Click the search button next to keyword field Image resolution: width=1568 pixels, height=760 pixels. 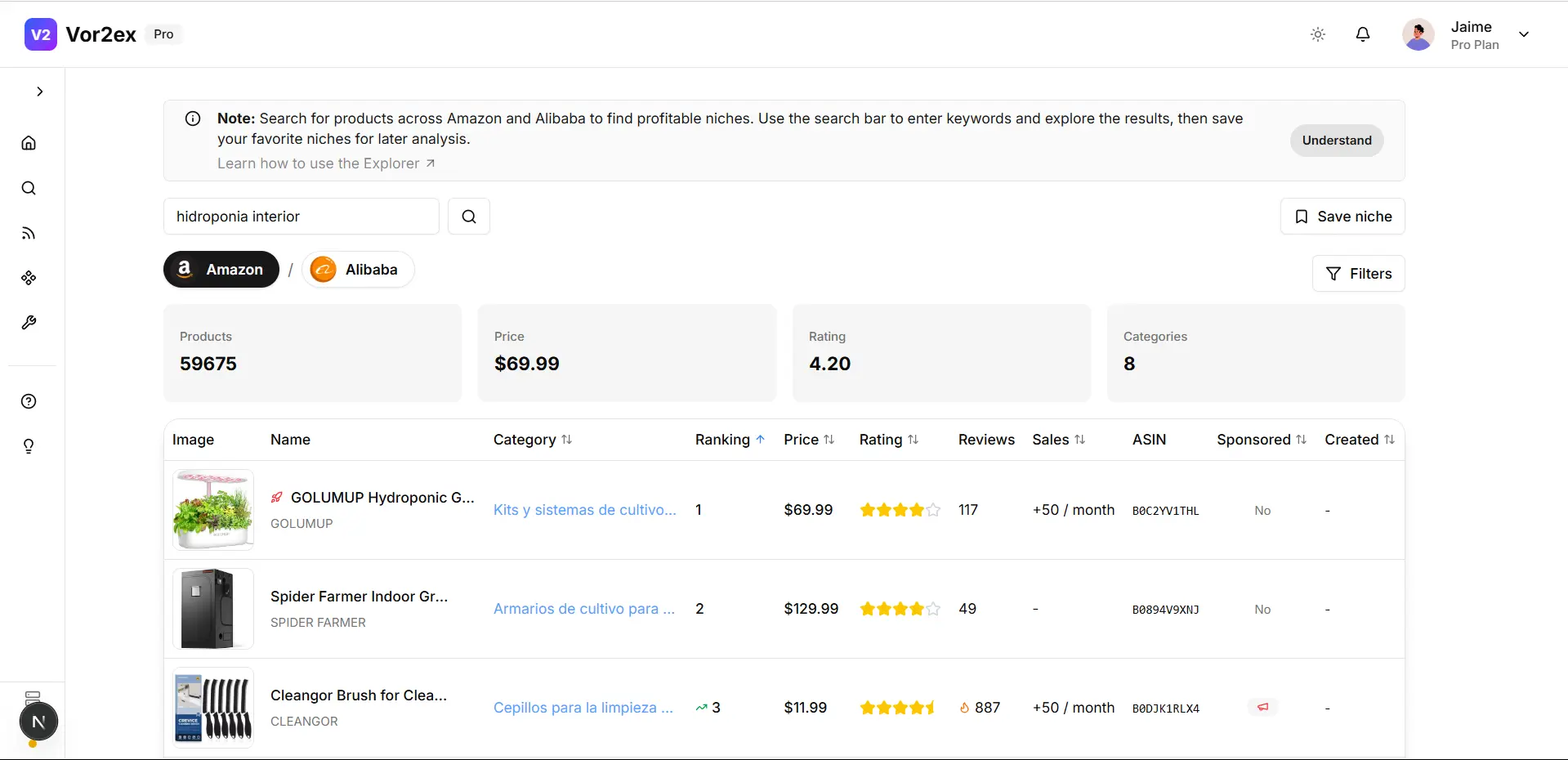point(469,217)
